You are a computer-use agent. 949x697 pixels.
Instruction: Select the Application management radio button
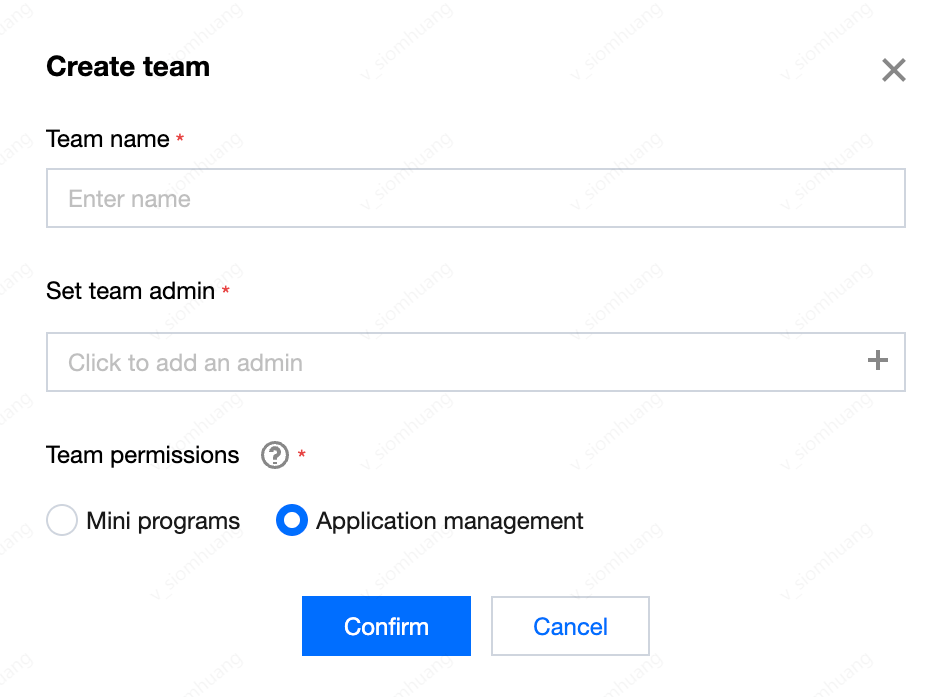point(291,521)
